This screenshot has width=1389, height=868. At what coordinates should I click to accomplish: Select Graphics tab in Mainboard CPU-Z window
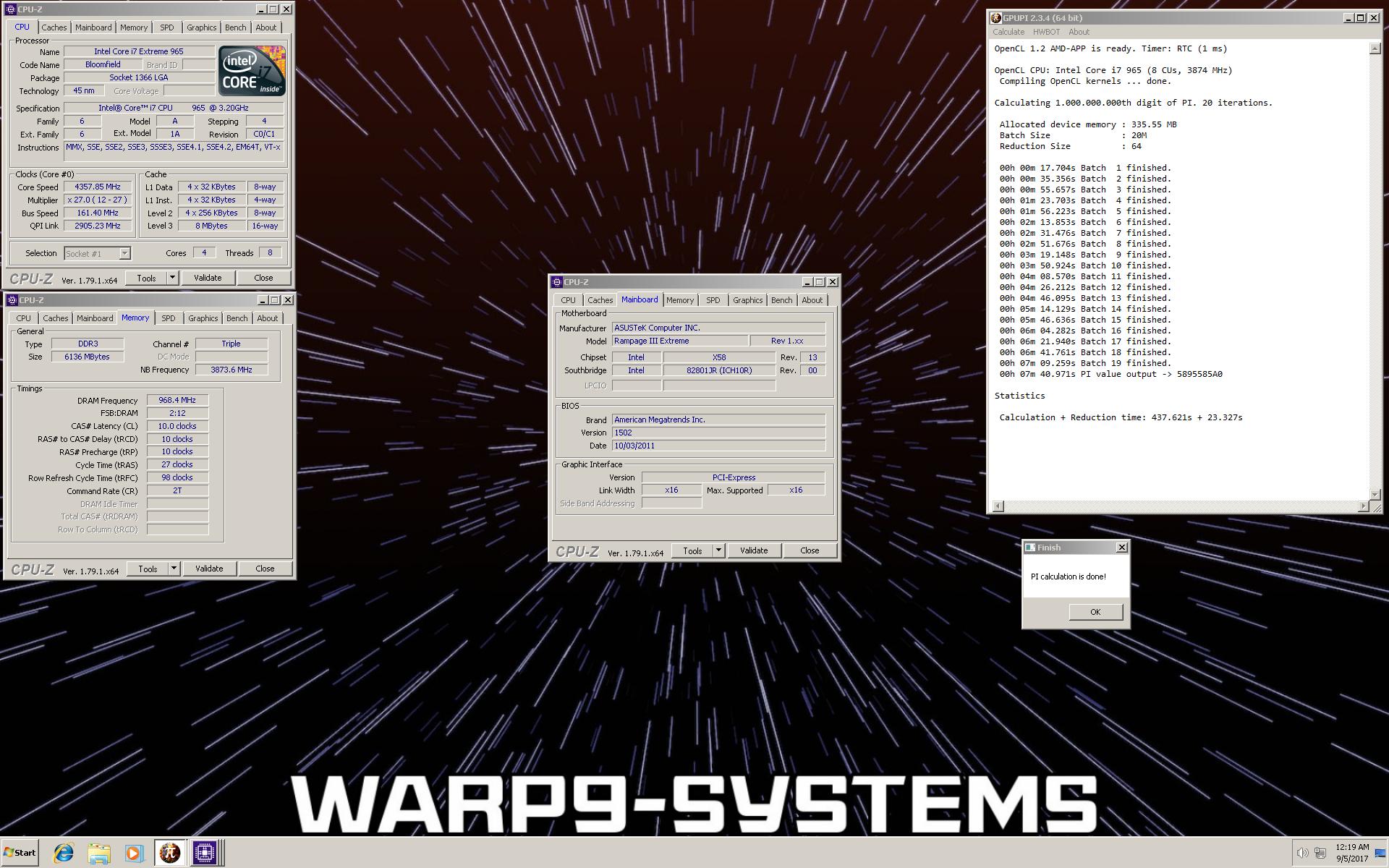pyautogui.click(x=747, y=300)
